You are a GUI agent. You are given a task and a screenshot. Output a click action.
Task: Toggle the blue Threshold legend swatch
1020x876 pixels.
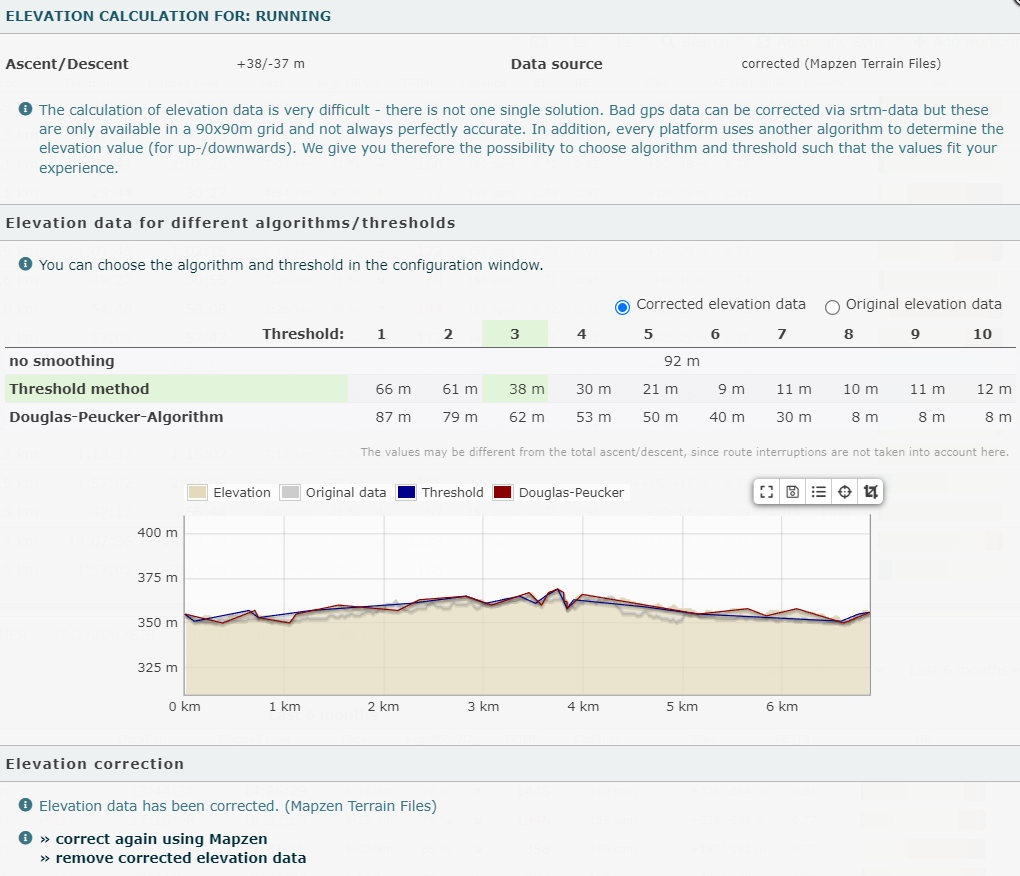coord(405,492)
